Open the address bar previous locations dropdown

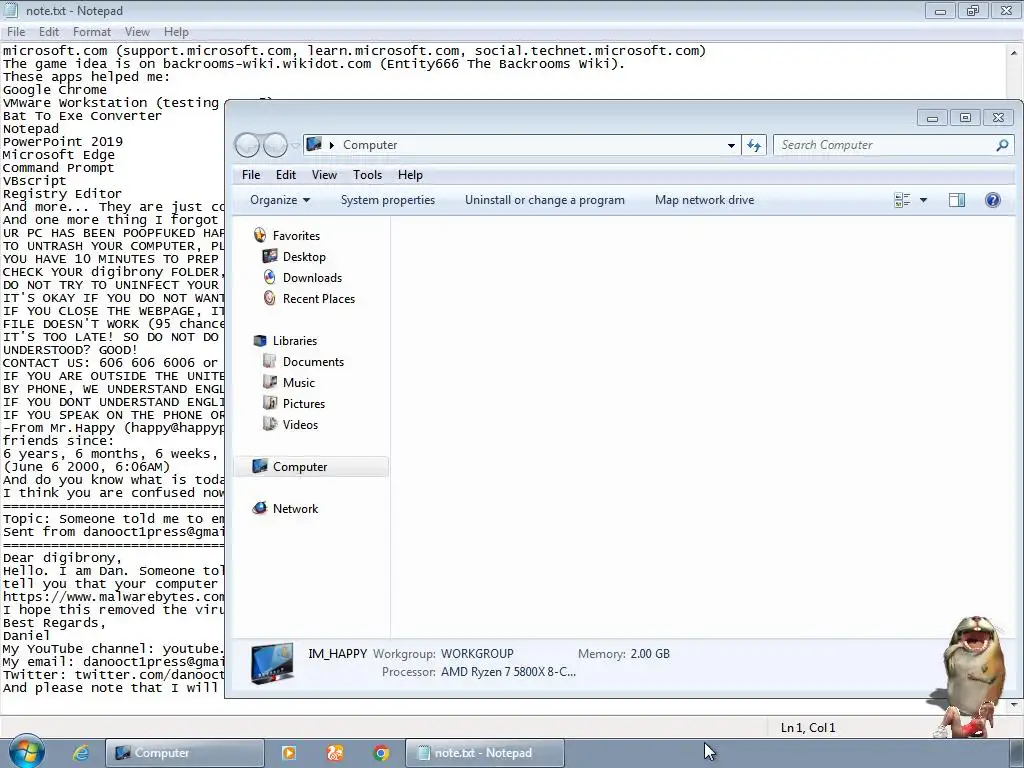(x=731, y=145)
